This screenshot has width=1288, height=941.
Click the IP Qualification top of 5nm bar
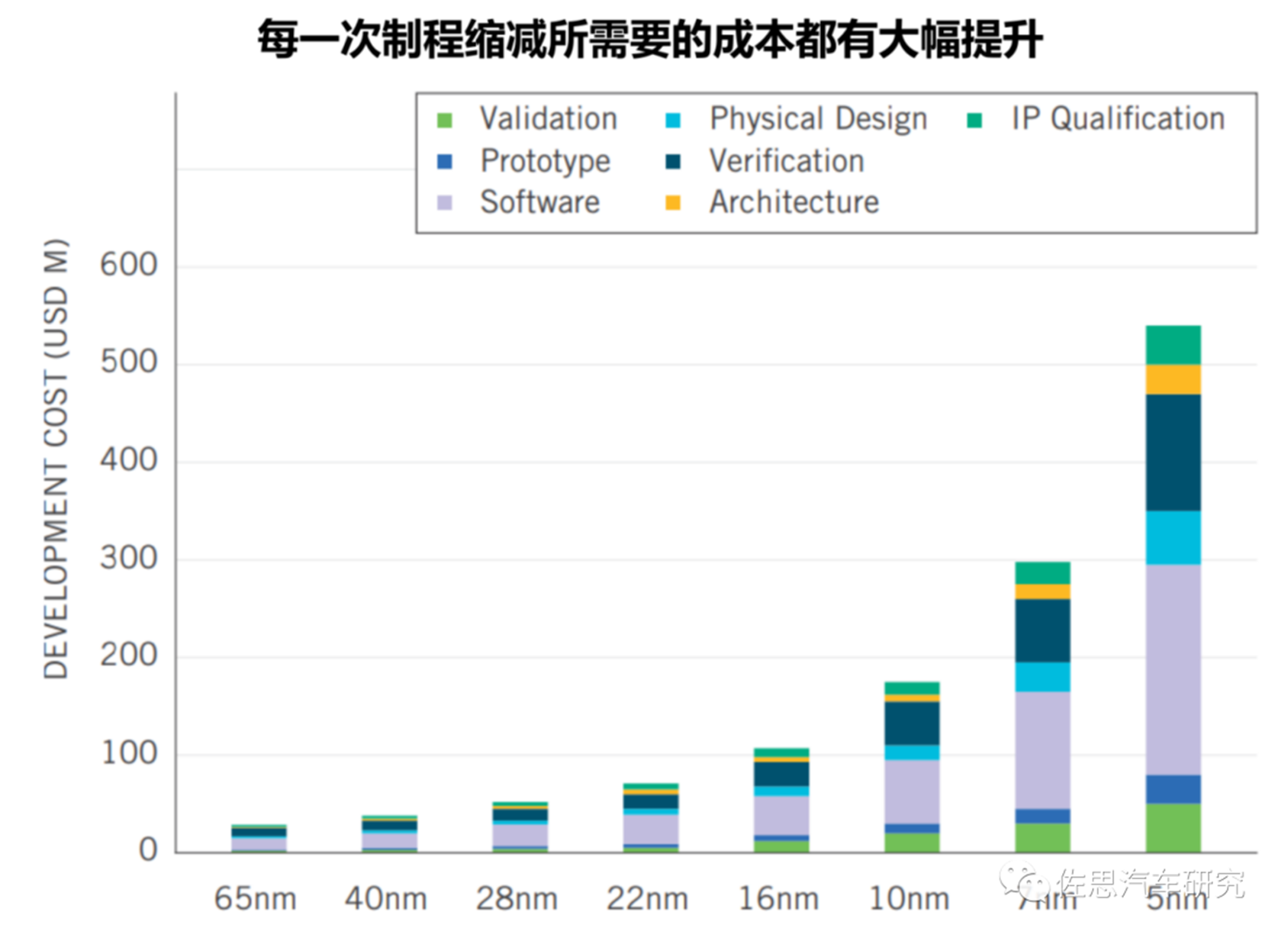point(1174,345)
